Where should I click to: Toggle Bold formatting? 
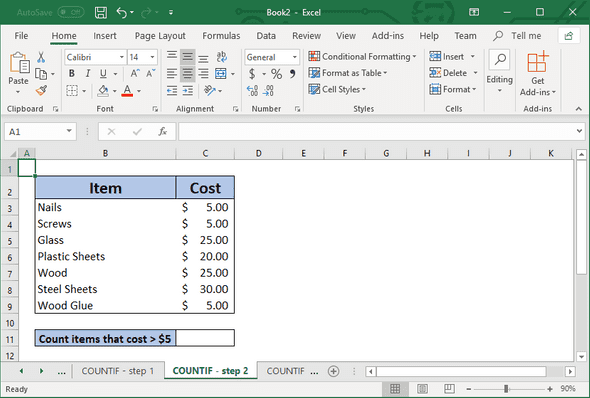[71, 73]
